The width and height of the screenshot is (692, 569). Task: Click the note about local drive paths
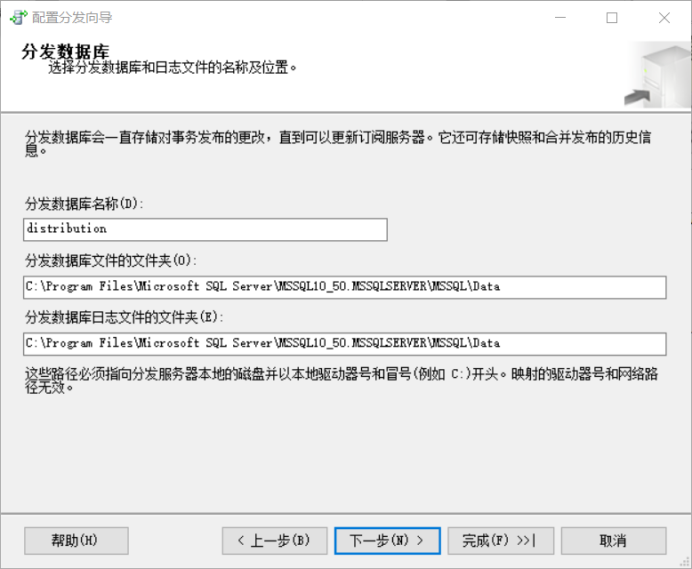coord(340,379)
